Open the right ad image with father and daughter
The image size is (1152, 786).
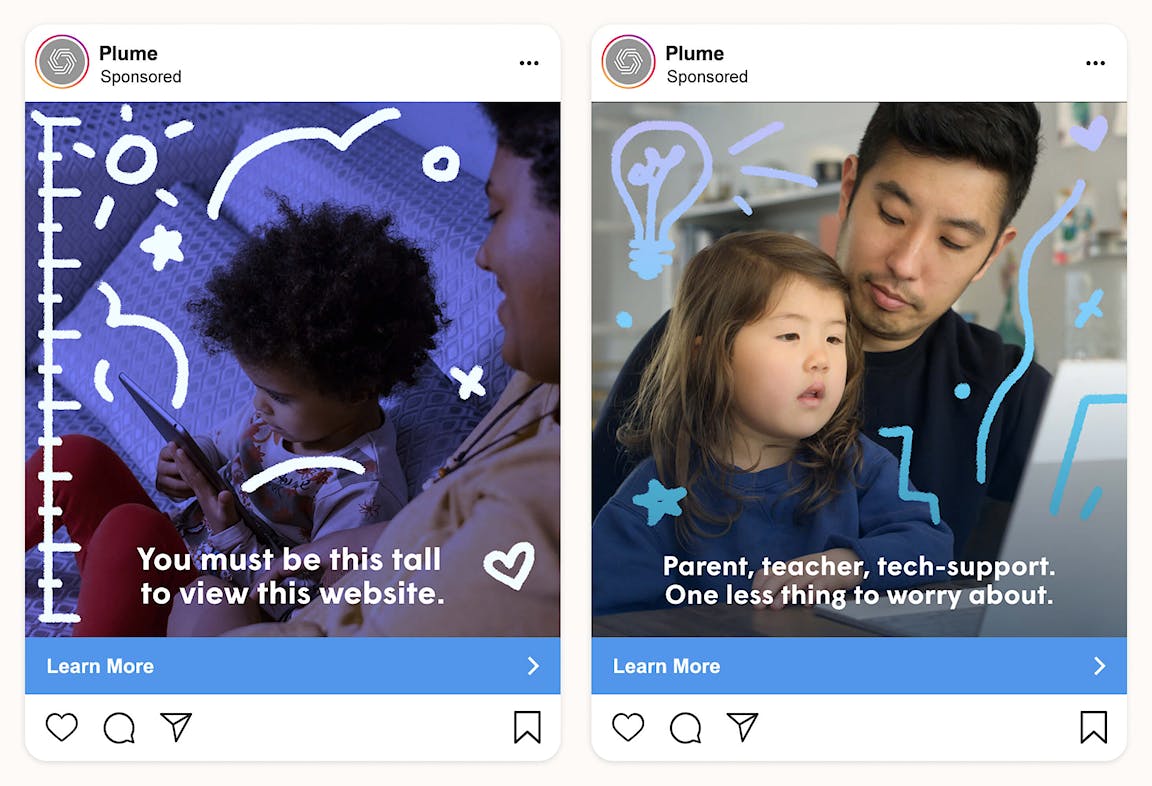[x=859, y=369]
